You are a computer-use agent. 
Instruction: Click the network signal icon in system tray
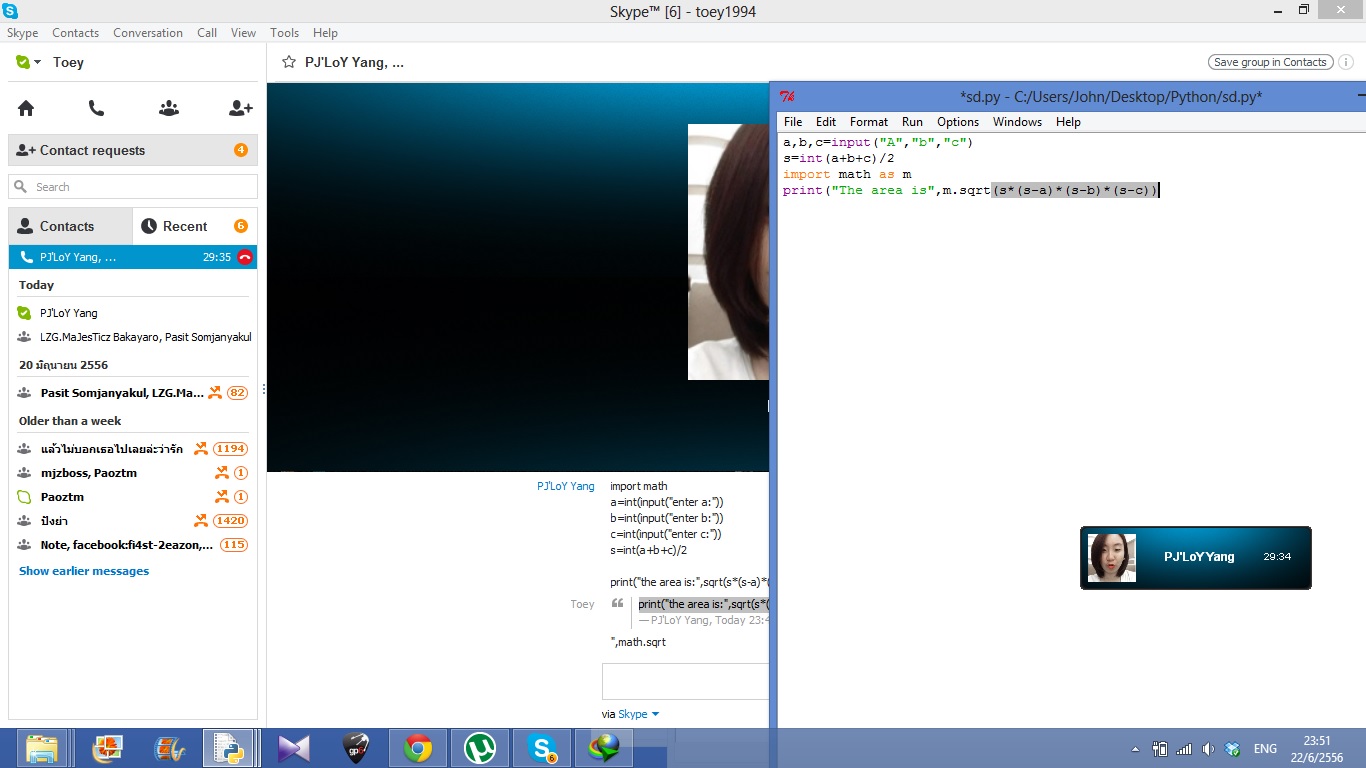[x=1184, y=749]
